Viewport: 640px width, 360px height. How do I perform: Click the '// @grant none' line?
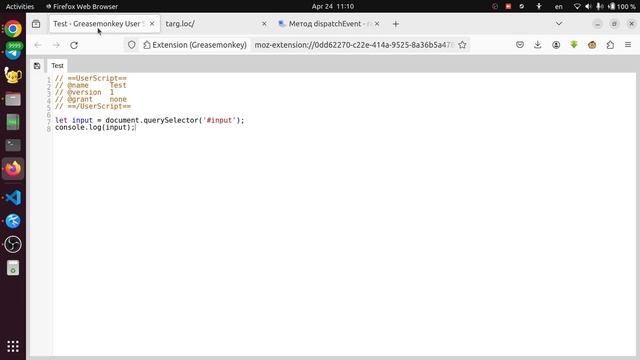(x=91, y=99)
